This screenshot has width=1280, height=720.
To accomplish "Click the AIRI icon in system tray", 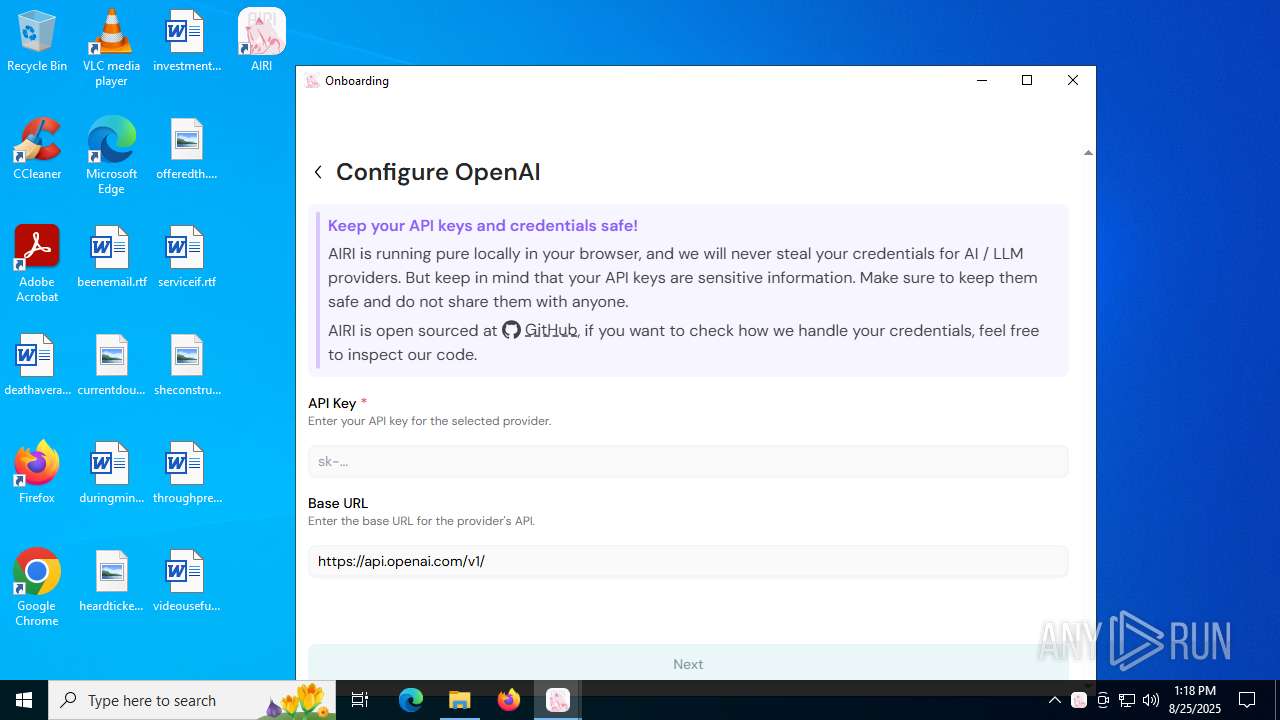I will 1078,700.
